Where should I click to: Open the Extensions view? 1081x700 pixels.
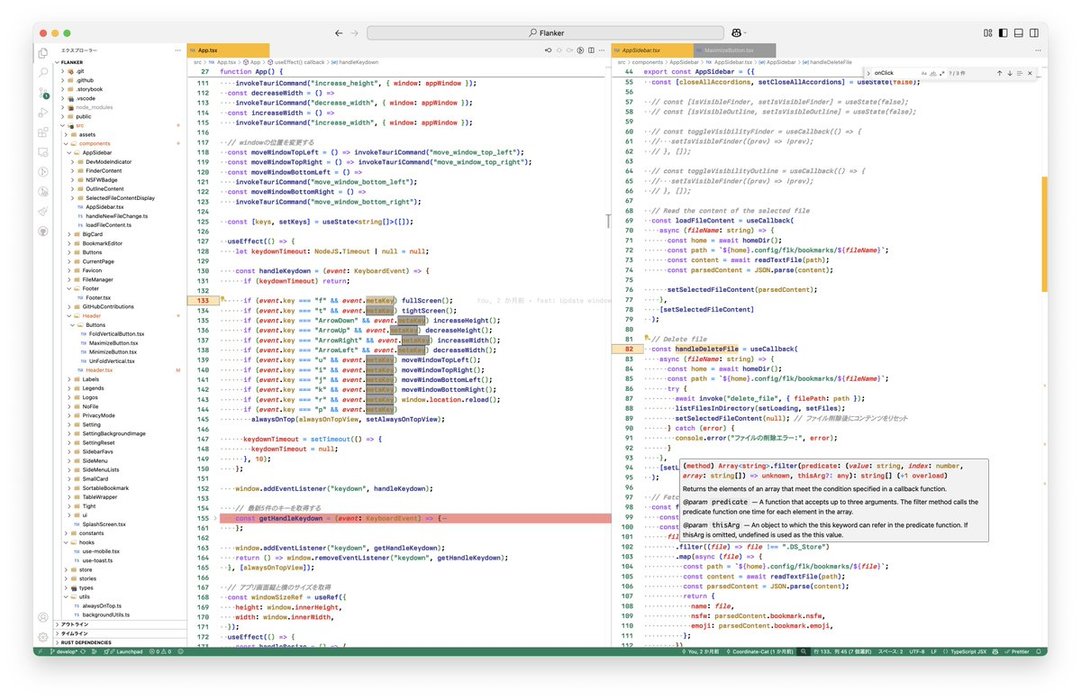point(43,132)
